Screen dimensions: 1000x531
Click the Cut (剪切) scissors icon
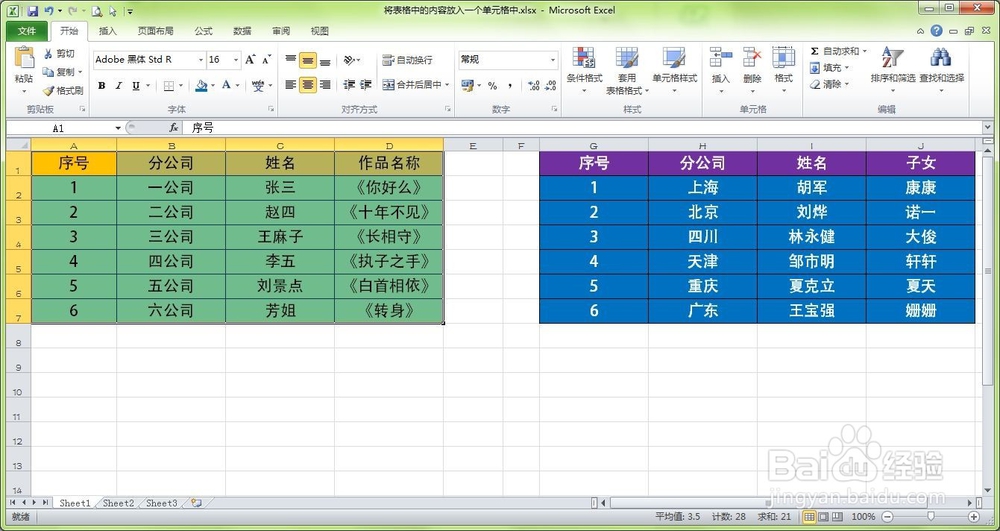(48, 54)
